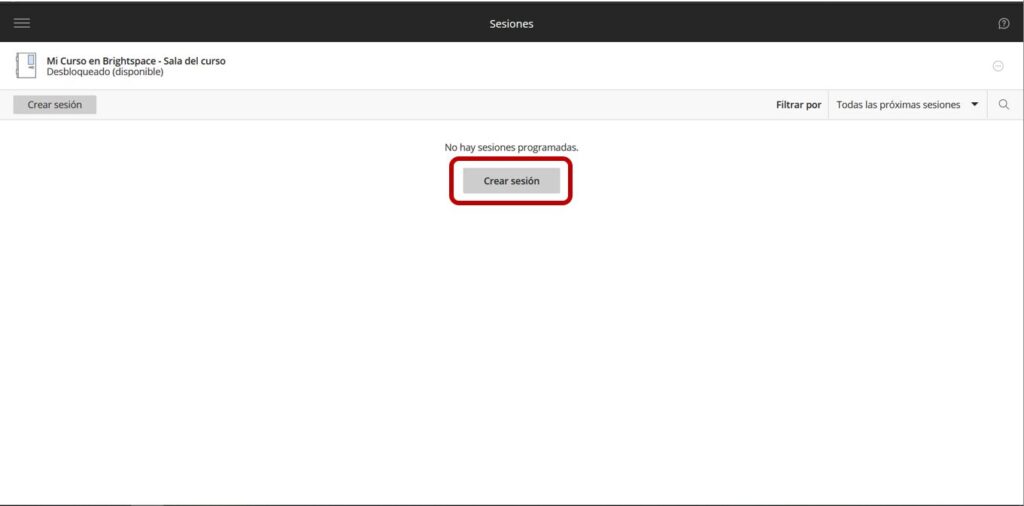Viewport: 1024px width, 506px height.
Task: Click the course room door icon
Action: coord(26,66)
